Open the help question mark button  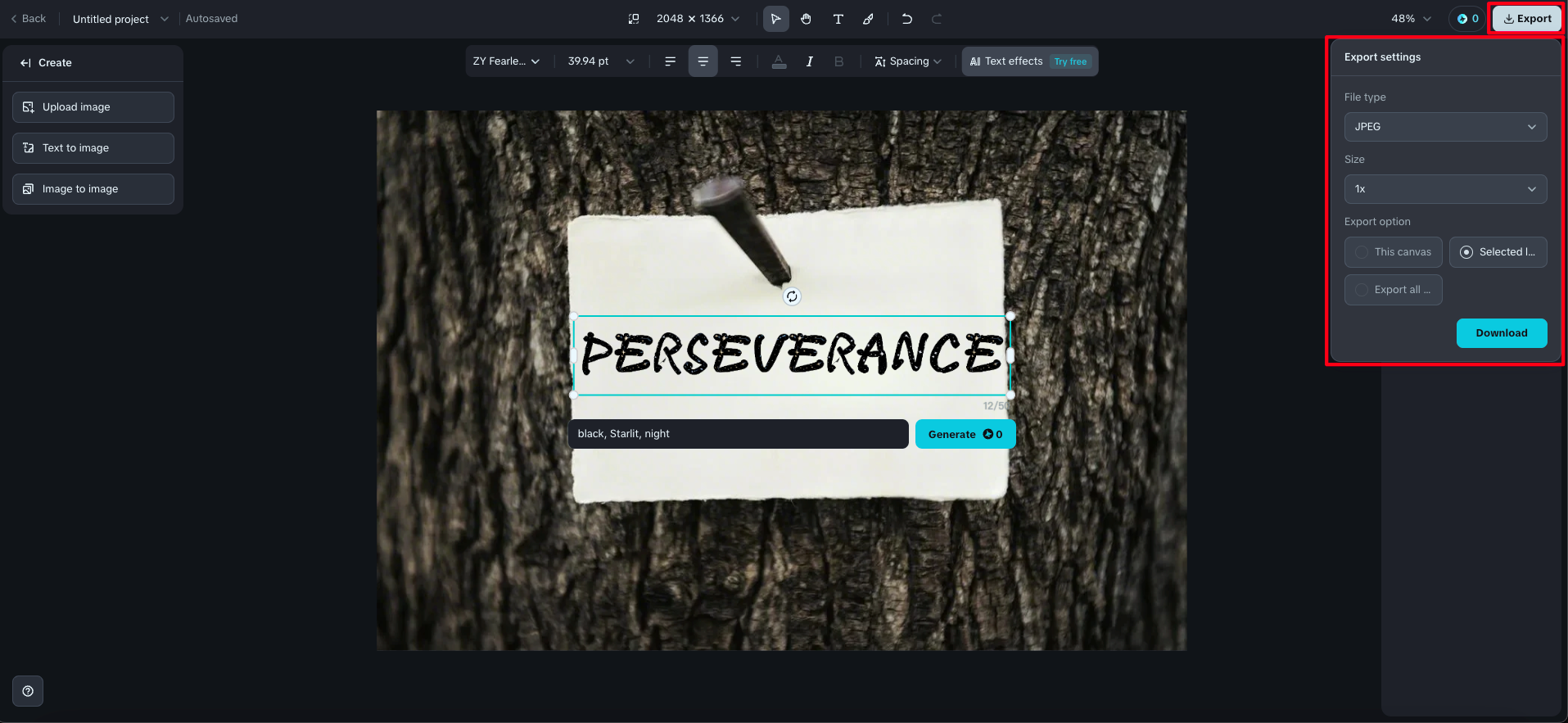click(28, 691)
